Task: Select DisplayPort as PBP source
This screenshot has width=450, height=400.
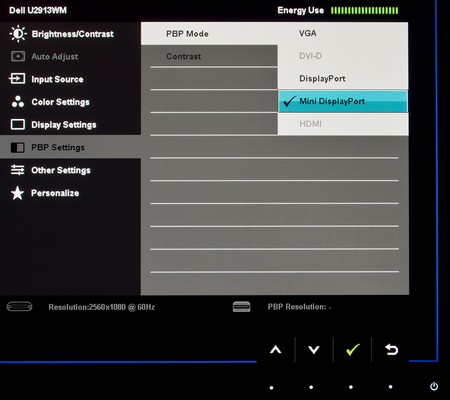Action: (x=343, y=79)
